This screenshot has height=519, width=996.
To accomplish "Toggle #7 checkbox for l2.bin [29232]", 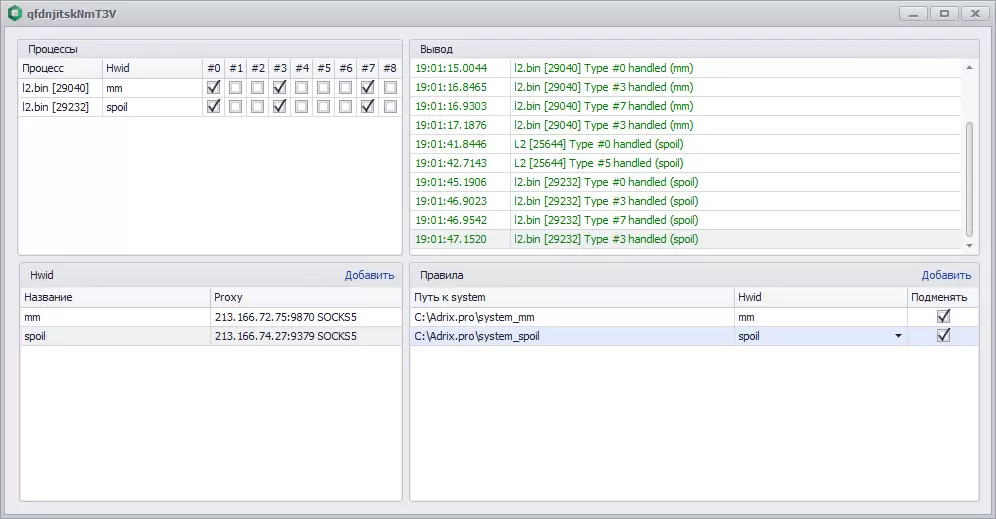I will pyautogui.click(x=368, y=106).
